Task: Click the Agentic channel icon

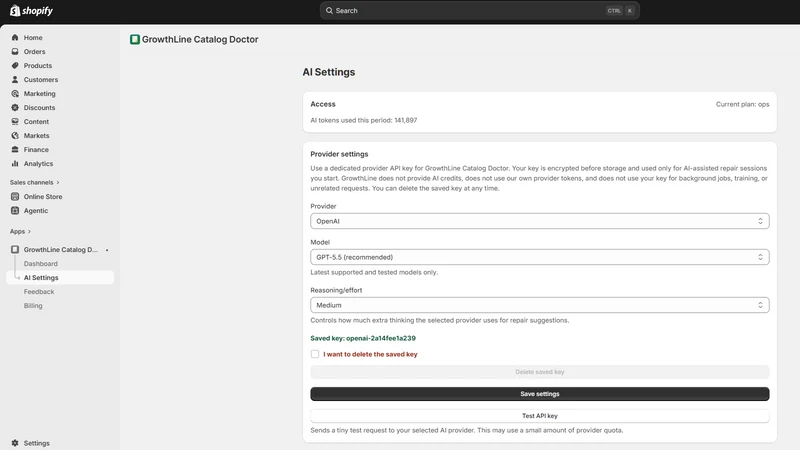Action: [15, 210]
